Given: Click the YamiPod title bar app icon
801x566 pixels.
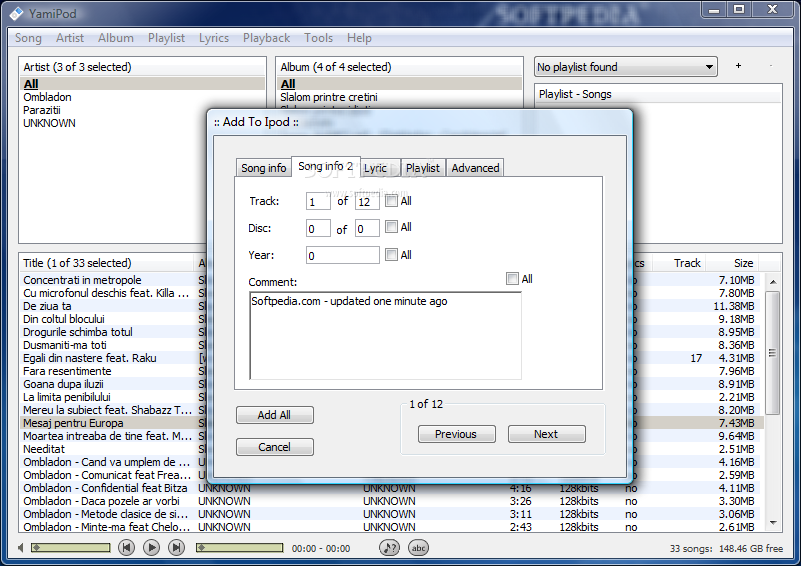Looking at the screenshot, I should (17, 13).
